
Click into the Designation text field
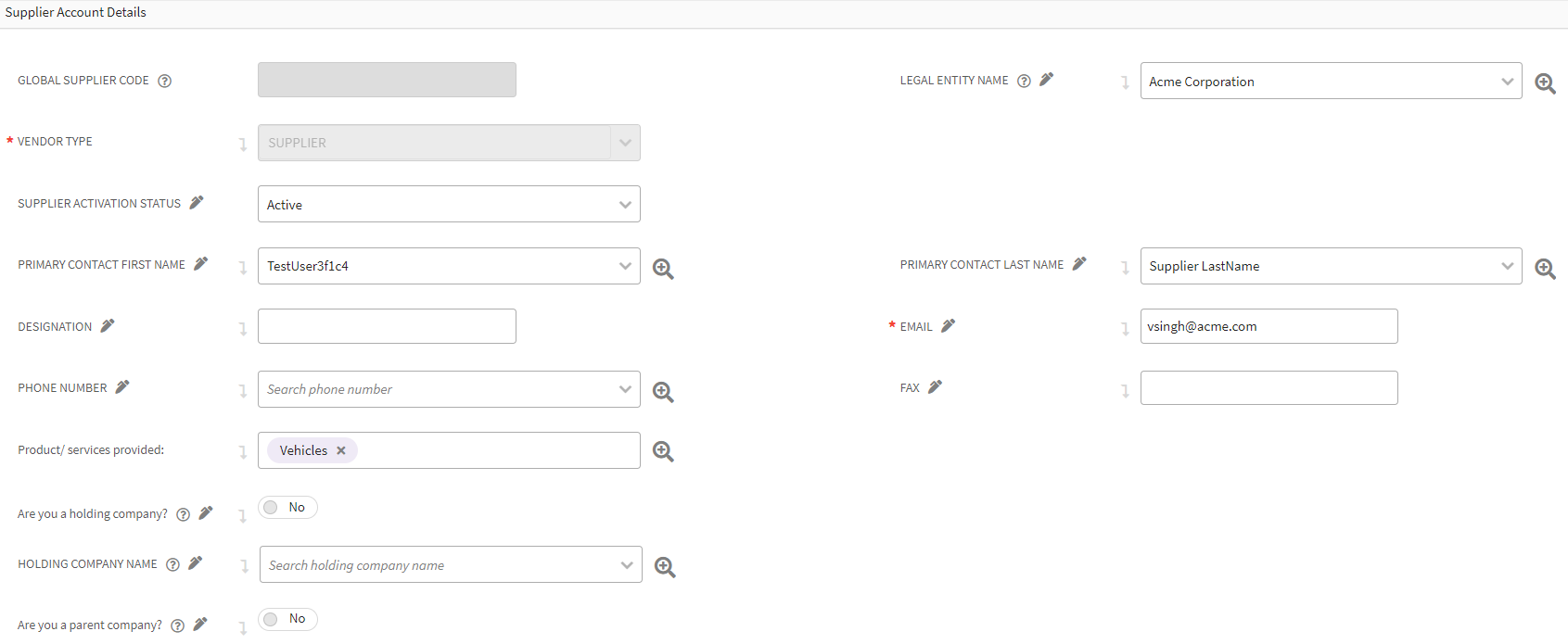click(x=387, y=326)
